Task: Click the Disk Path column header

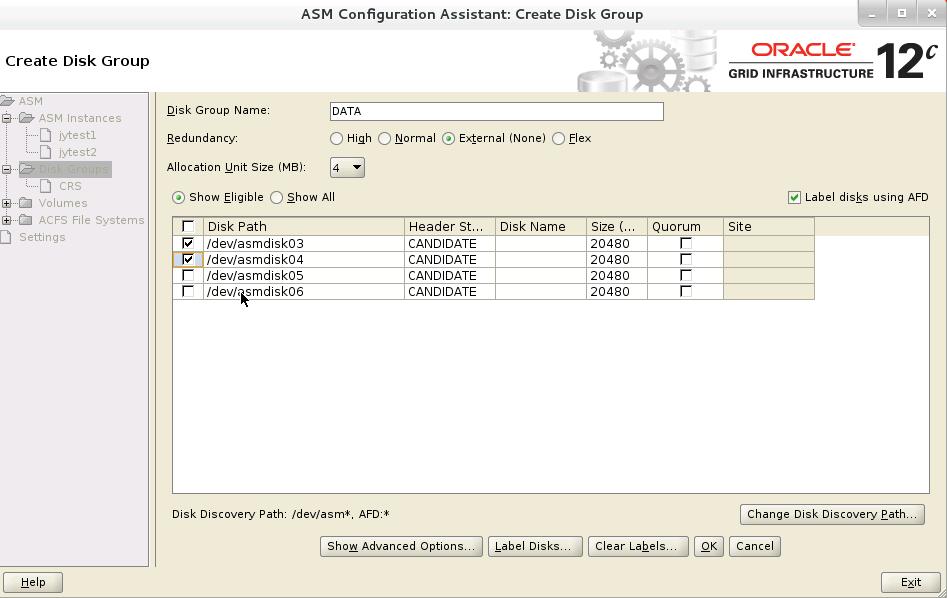Action: [x=304, y=227]
